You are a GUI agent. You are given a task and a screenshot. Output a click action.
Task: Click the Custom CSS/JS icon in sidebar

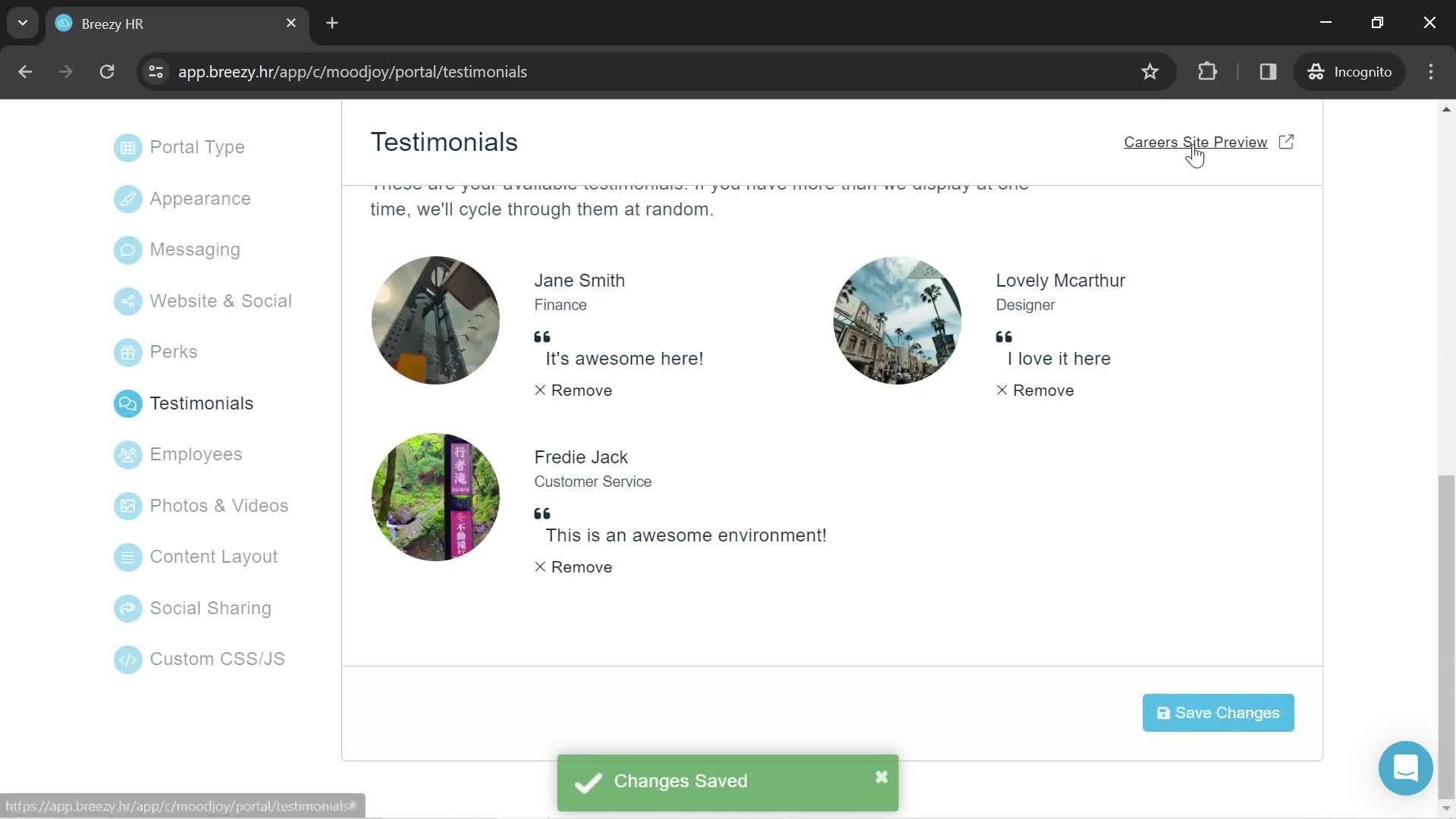point(127,659)
